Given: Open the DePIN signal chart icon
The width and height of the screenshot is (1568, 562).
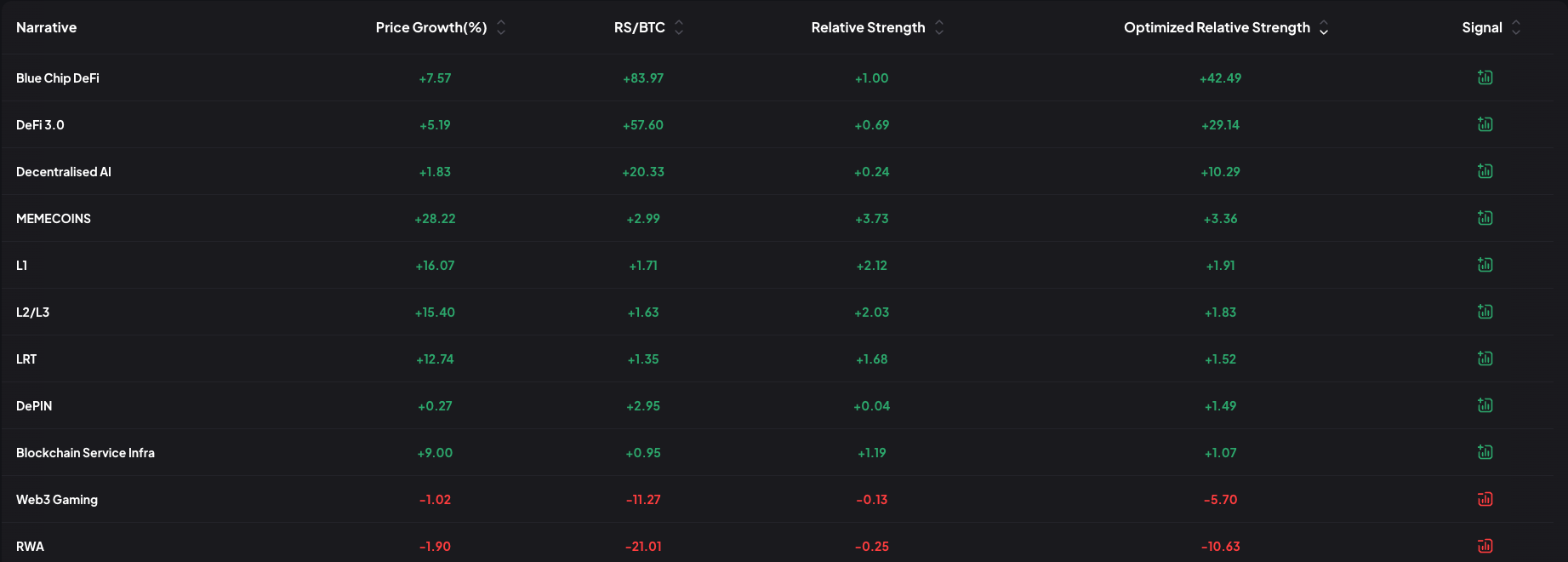Looking at the screenshot, I should (x=1485, y=405).
